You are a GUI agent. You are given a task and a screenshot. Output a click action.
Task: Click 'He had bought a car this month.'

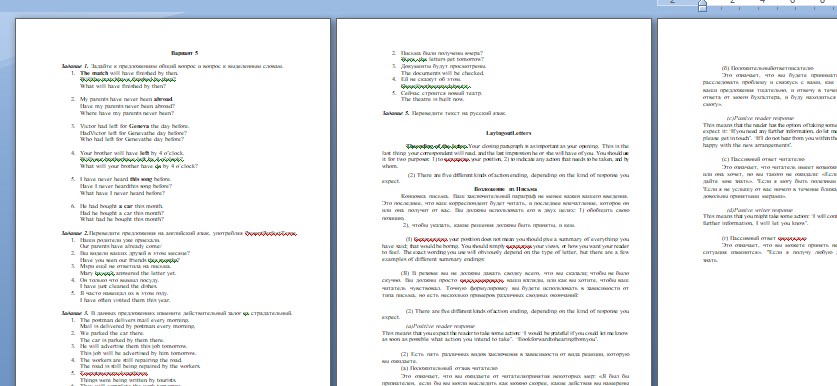(x=122, y=206)
